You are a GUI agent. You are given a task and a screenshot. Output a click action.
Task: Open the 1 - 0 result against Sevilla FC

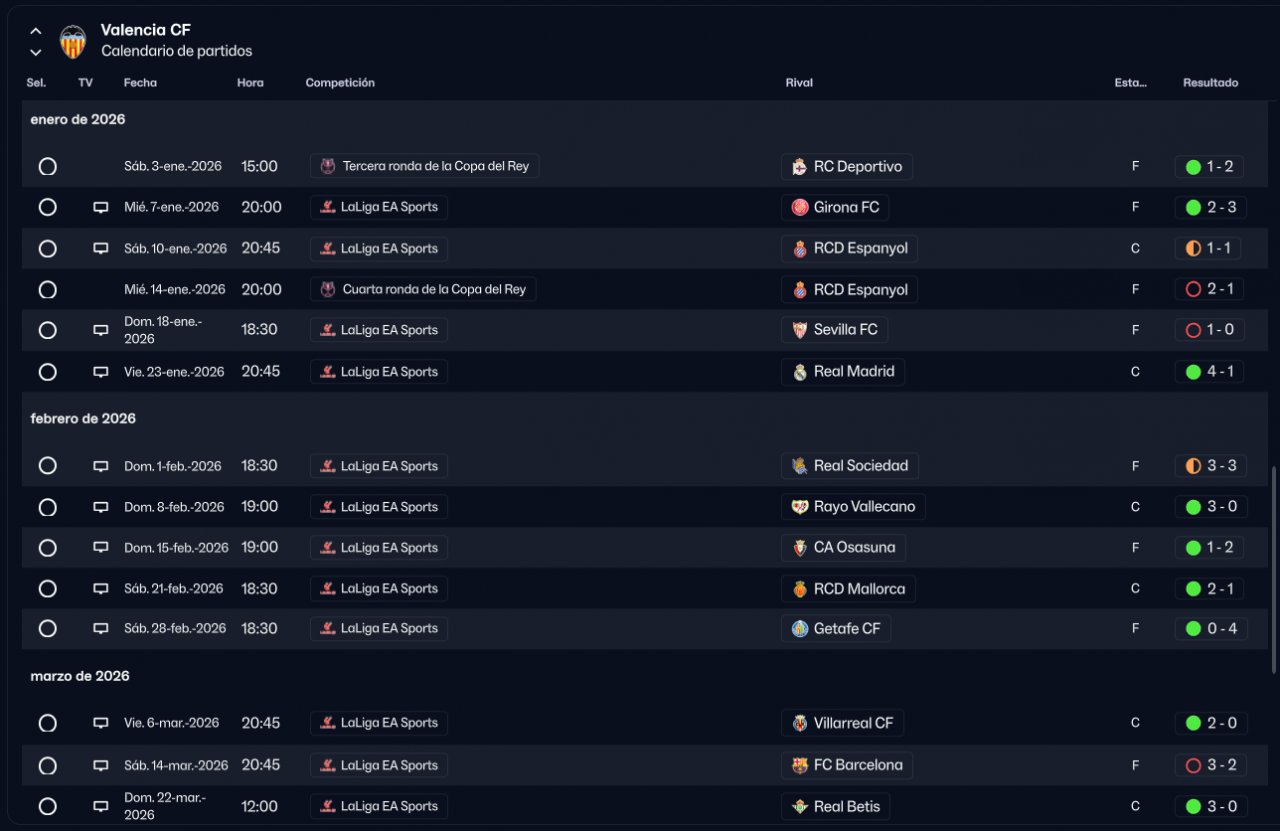[1209, 330]
